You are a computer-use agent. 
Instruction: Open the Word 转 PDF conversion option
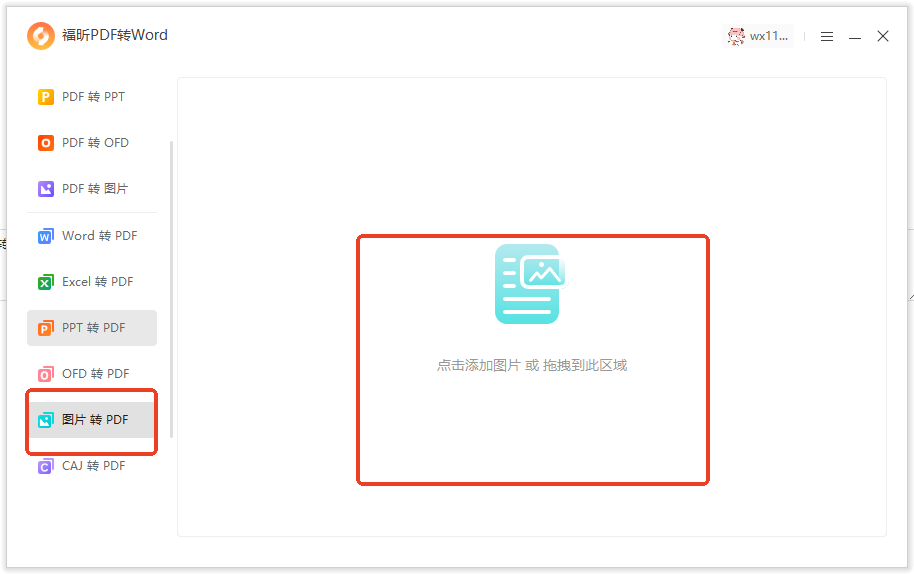coord(99,236)
